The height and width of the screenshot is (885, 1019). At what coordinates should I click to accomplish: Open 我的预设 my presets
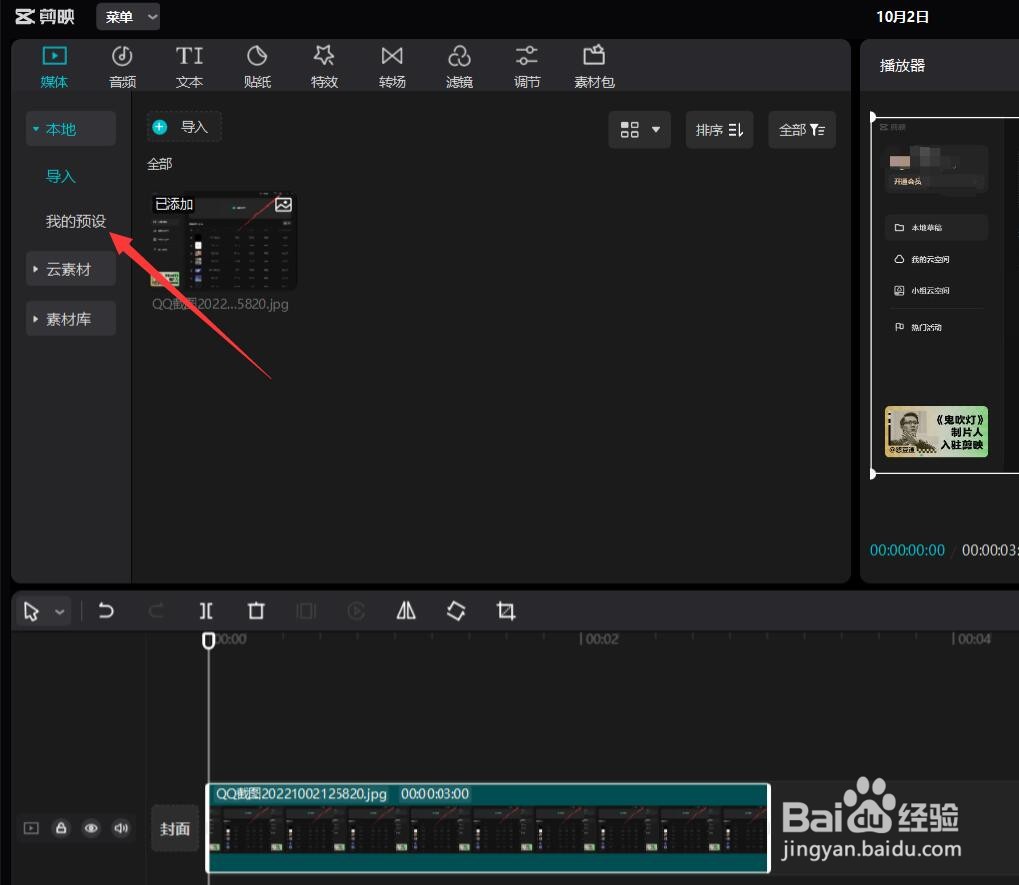pos(75,222)
